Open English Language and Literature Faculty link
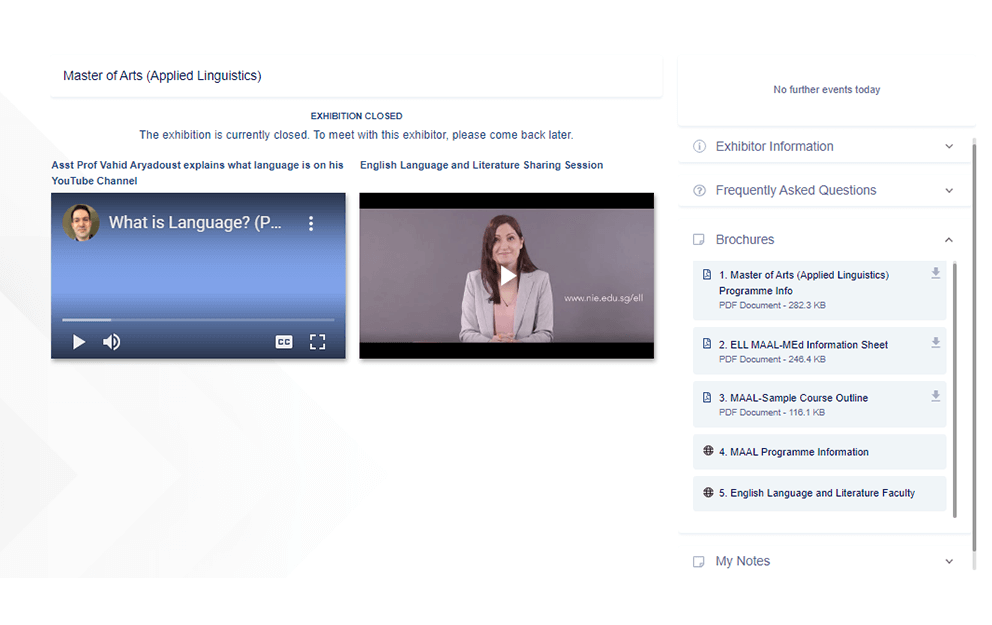The height and width of the screenshot is (625, 992). 819,493
